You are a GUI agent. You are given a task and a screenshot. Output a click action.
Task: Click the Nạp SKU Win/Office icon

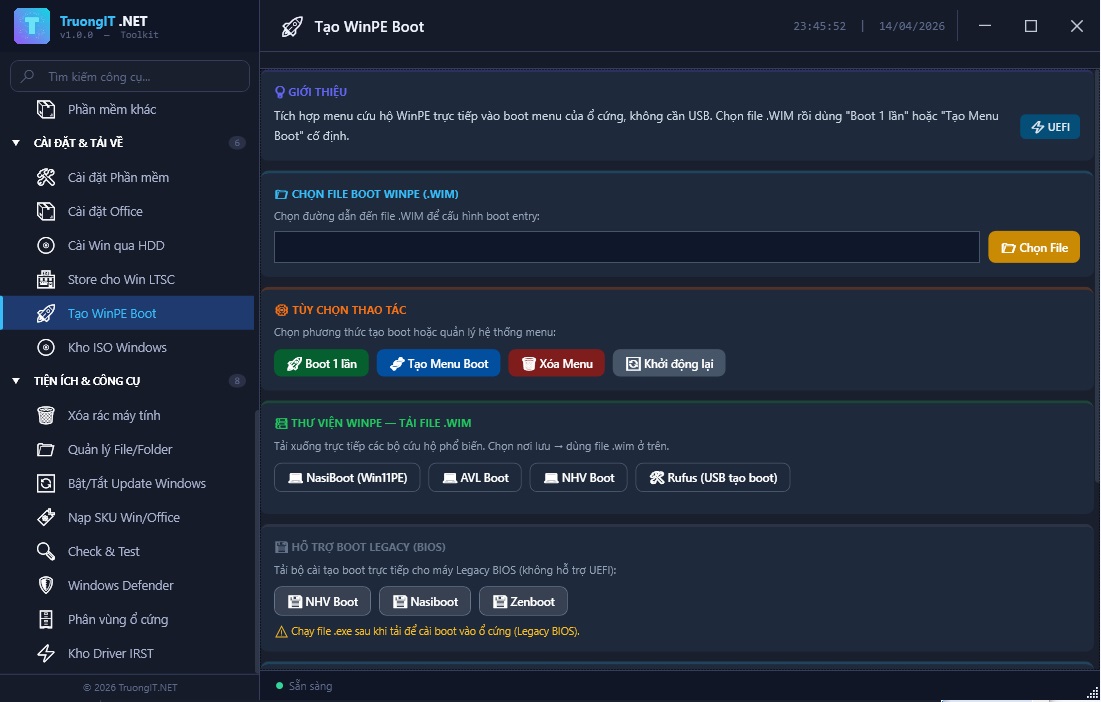pyautogui.click(x=46, y=518)
